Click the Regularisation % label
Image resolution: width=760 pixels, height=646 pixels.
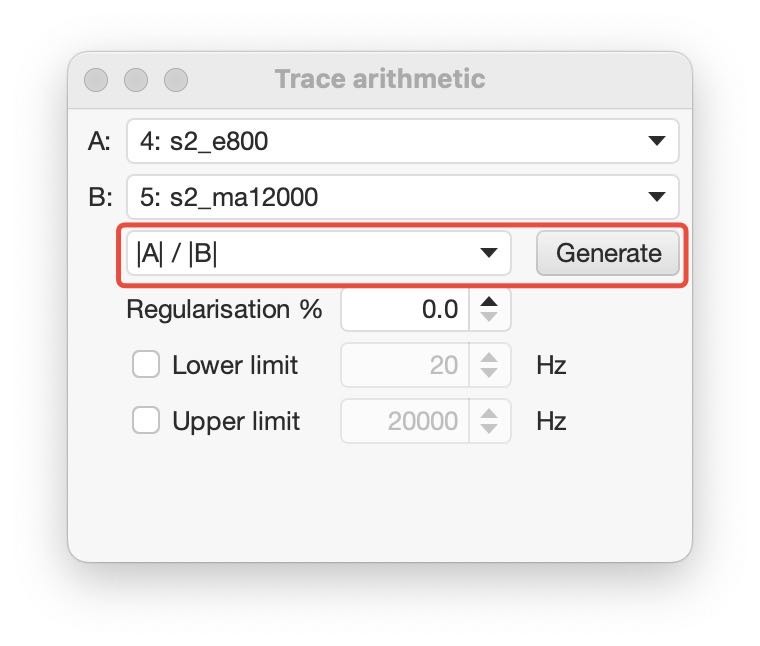point(224,310)
